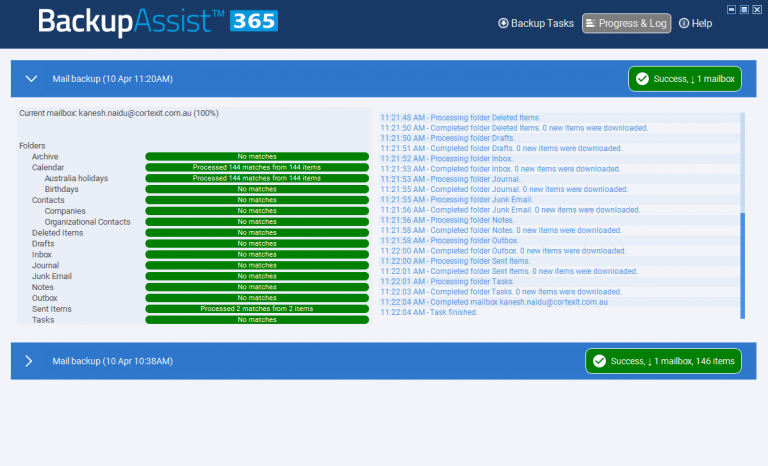Click green checkmark icon in lower success badge
The image size is (768, 466).
[x=600, y=361]
